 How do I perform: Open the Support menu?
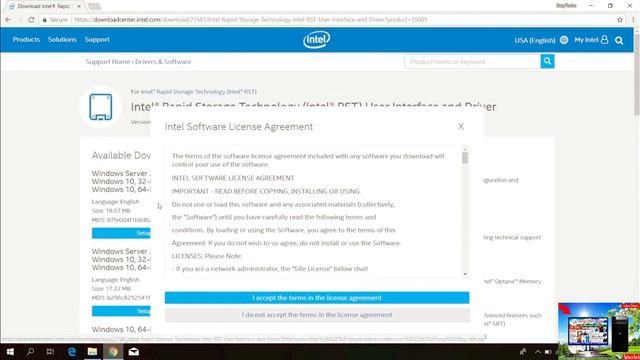click(97, 40)
